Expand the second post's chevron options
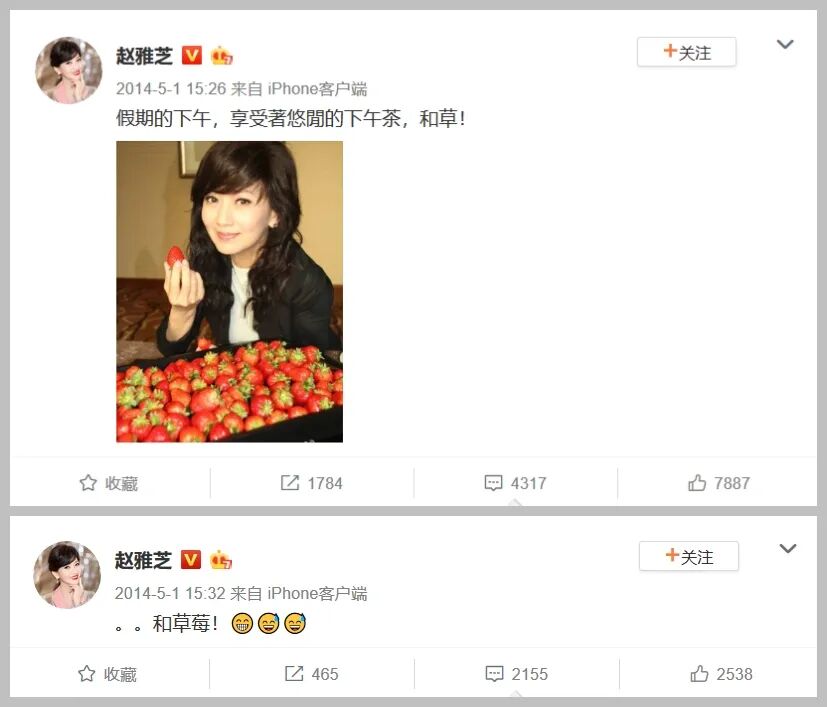827x707 pixels. pyautogui.click(x=787, y=549)
